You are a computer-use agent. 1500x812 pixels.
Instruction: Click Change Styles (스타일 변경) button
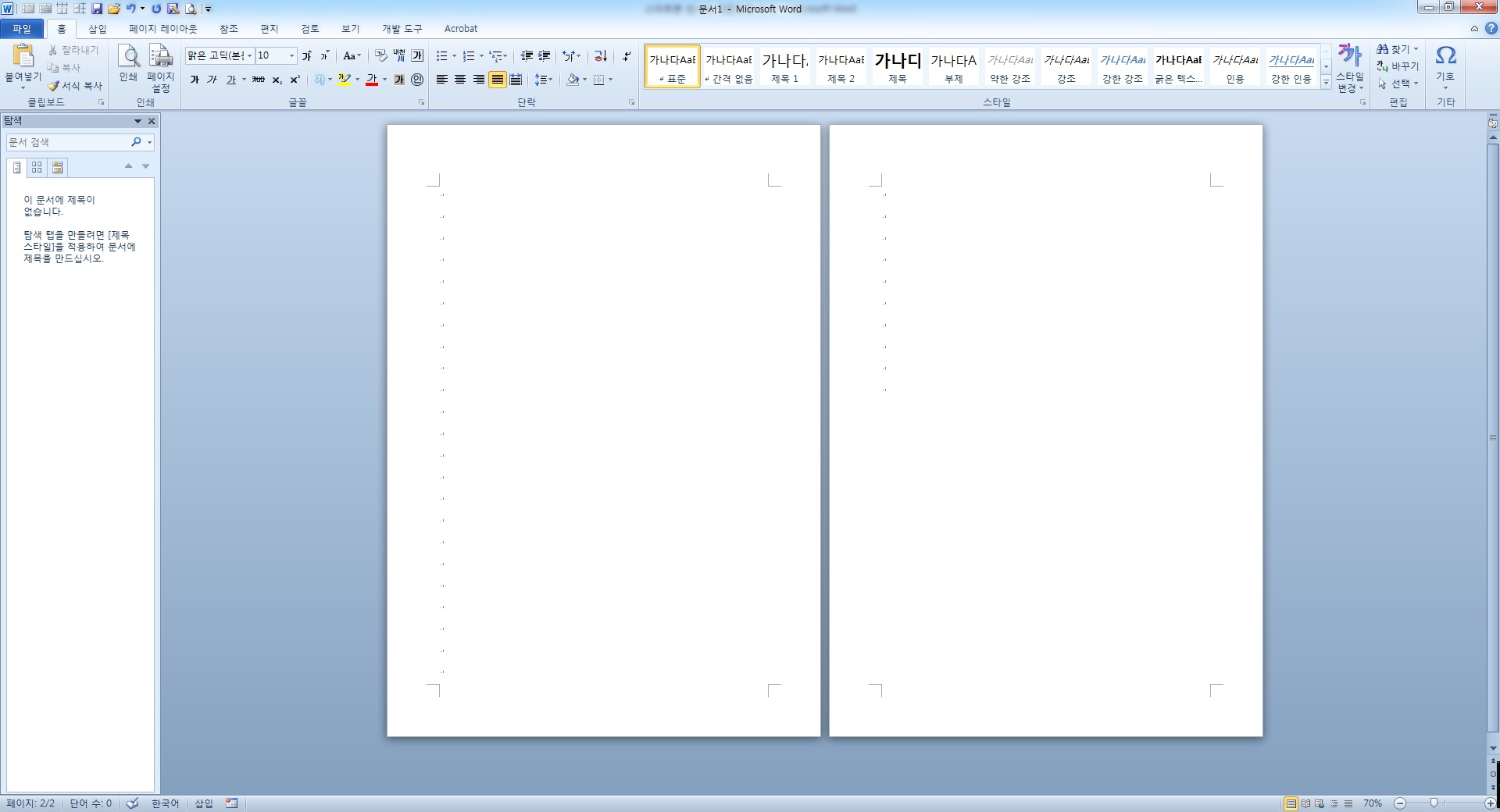(x=1349, y=68)
